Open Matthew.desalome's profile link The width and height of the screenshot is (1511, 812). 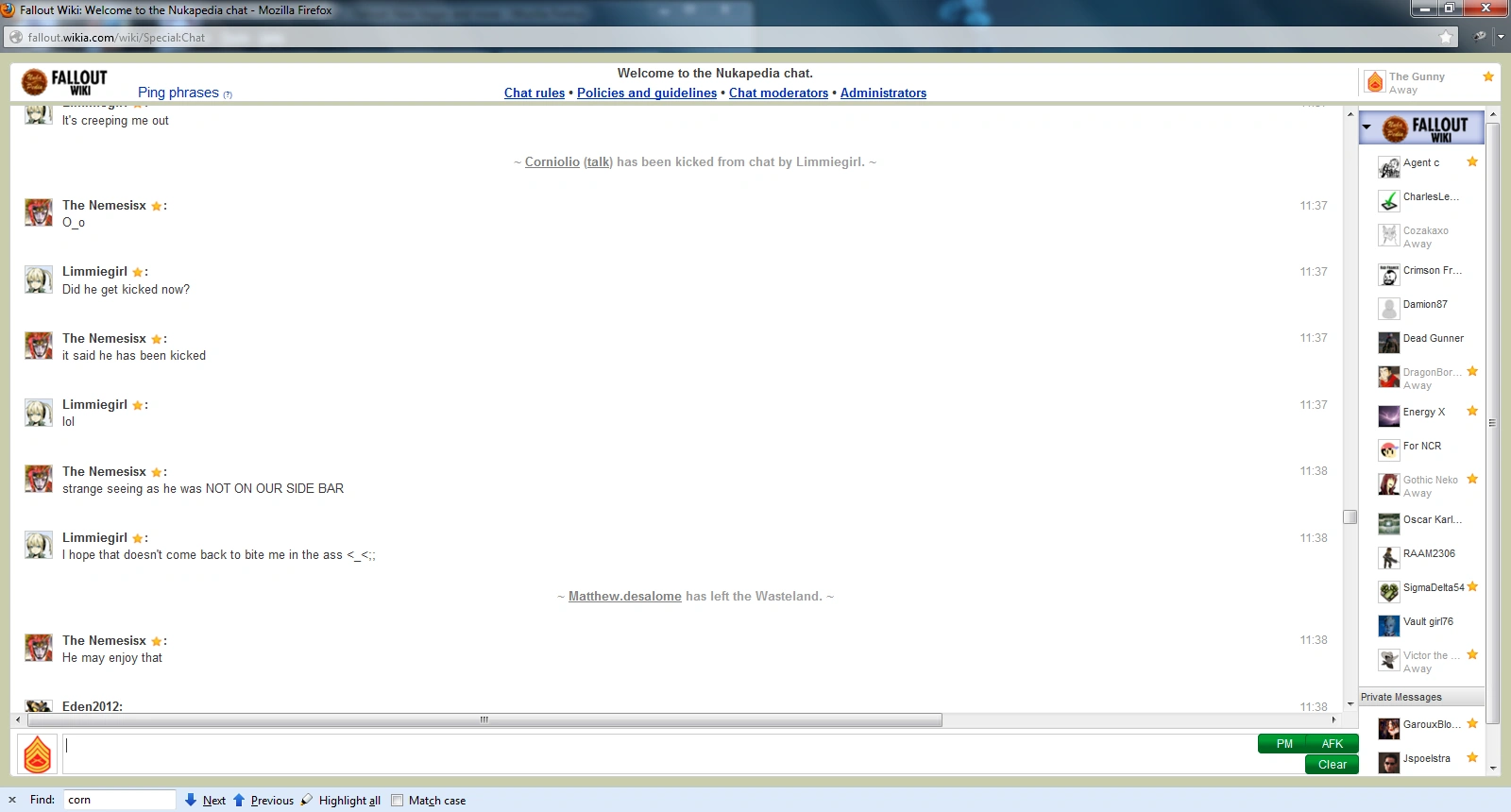click(x=625, y=596)
